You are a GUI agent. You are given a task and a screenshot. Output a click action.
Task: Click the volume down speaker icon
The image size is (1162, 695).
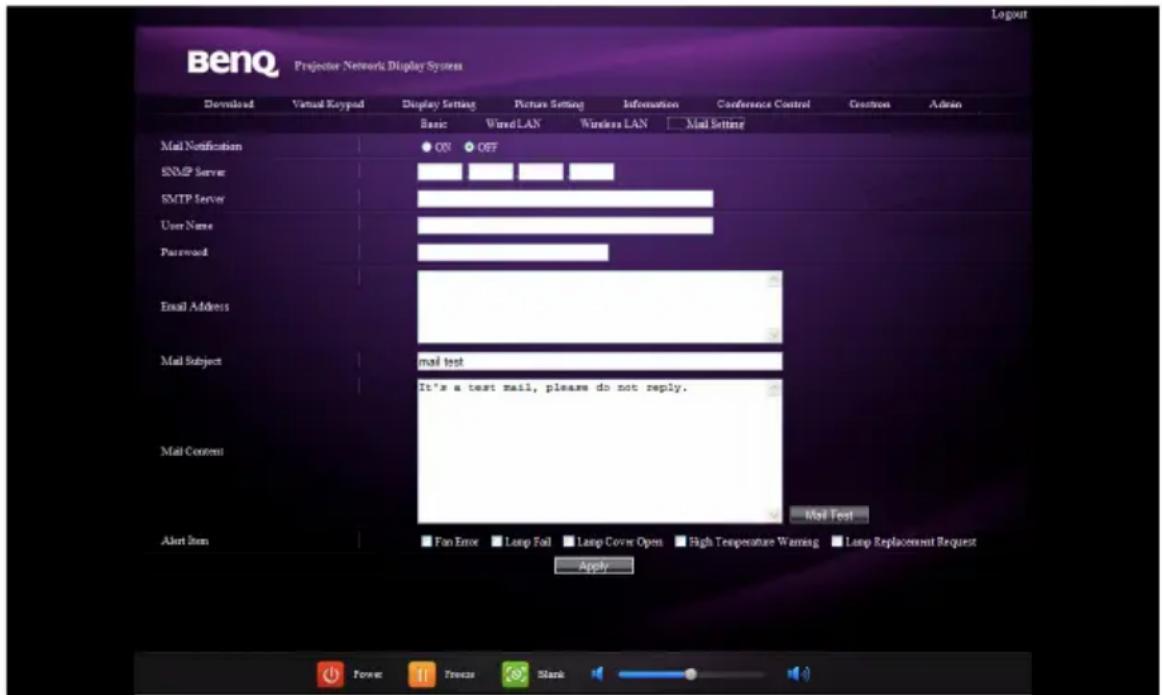coord(597,674)
